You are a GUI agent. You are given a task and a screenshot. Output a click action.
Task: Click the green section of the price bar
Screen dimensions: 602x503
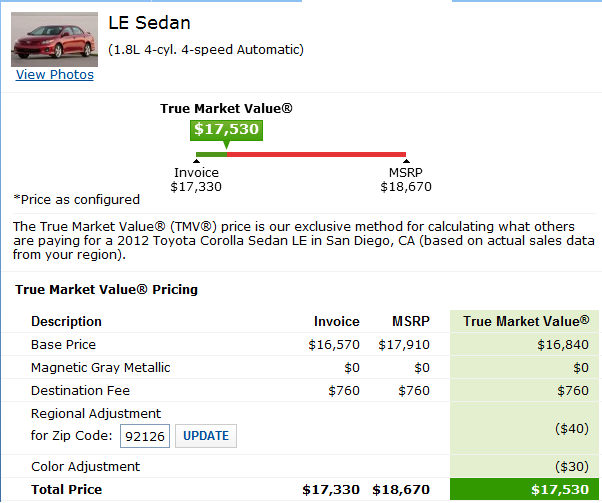coord(211,154)
